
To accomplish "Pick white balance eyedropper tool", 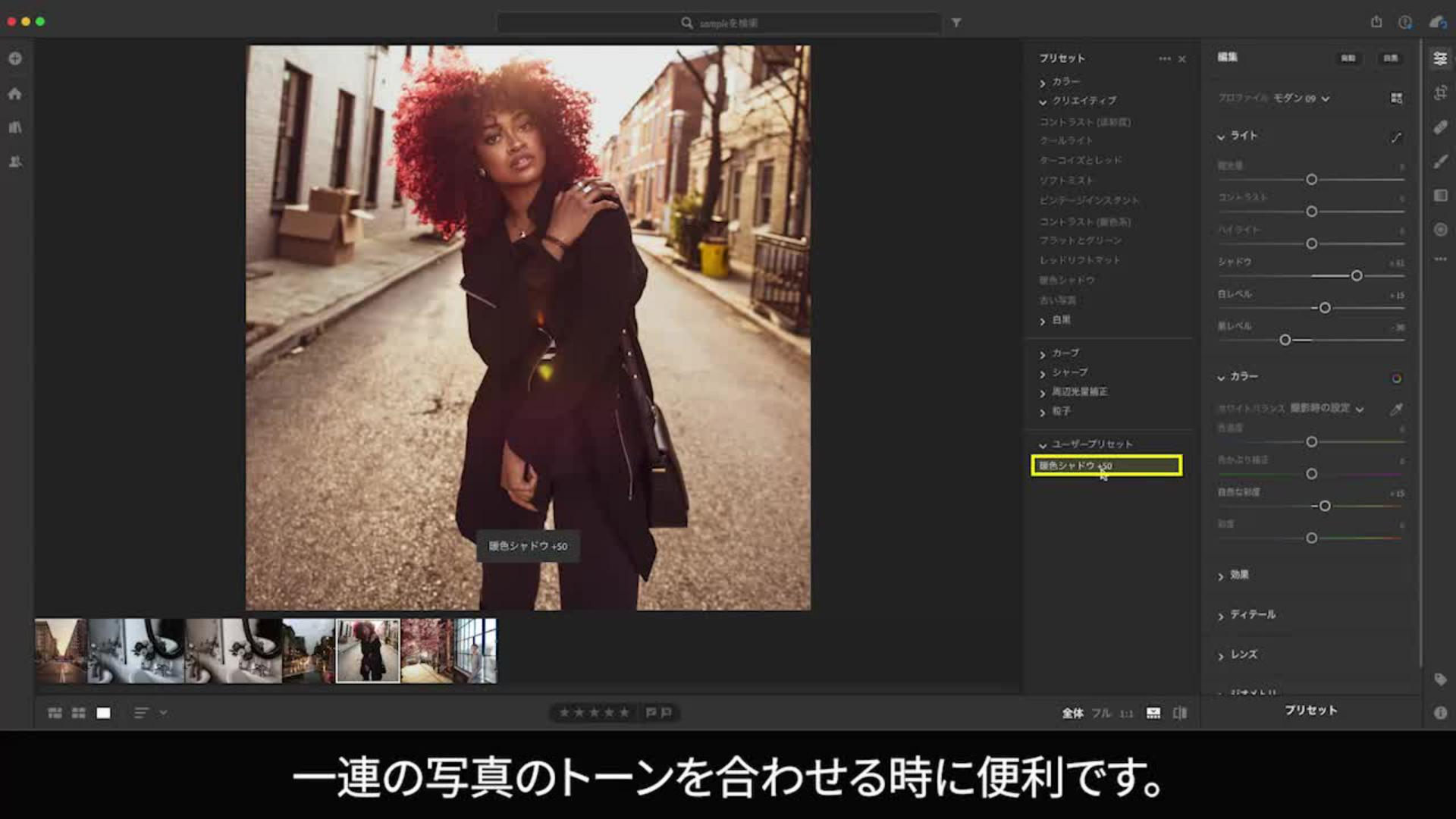I will pos(1396,409).
